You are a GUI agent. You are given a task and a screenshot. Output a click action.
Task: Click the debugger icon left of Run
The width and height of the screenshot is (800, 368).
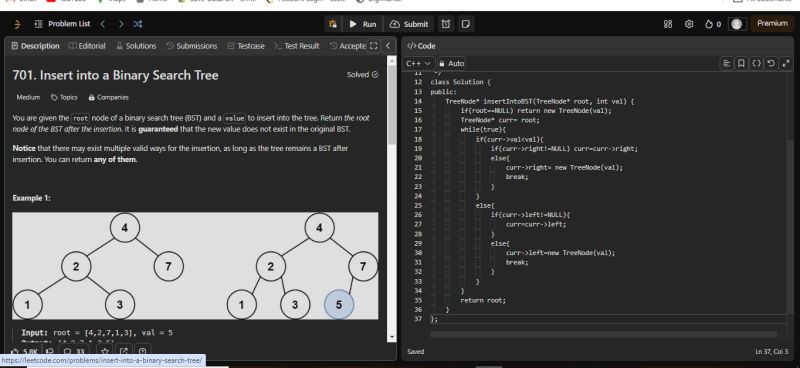coord(333,24)
